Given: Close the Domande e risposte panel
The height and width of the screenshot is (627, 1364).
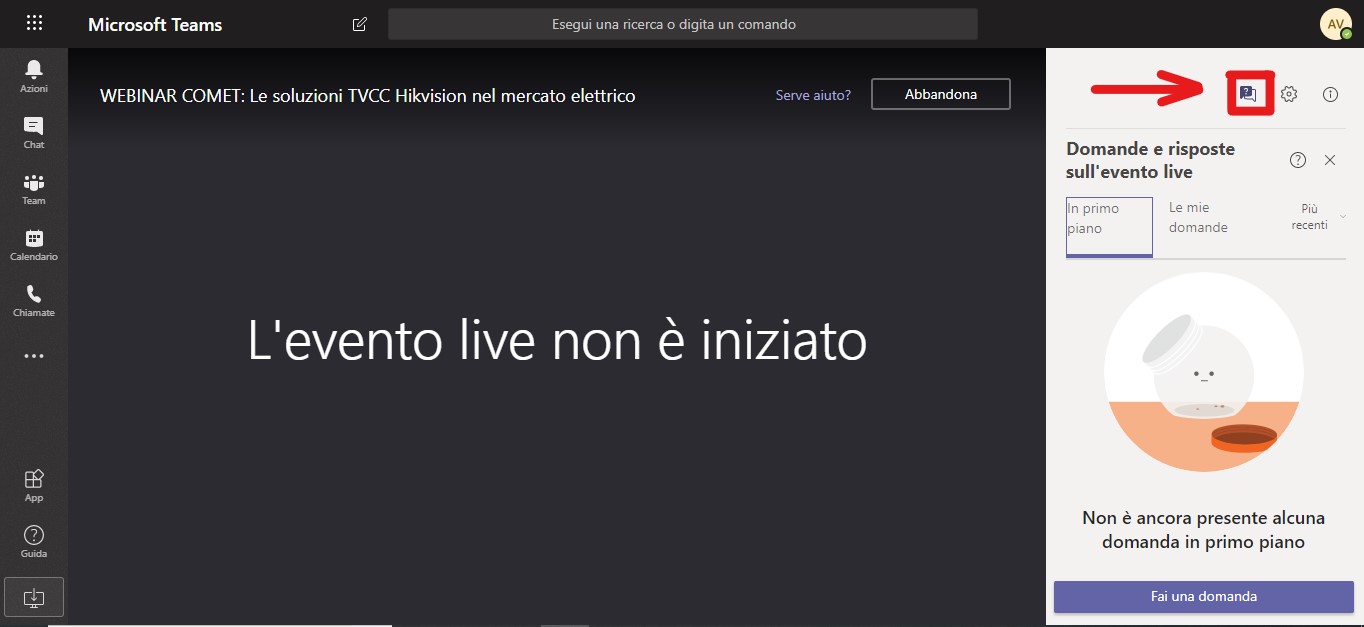Looking at the screenshot, I should pos(1330,160).
